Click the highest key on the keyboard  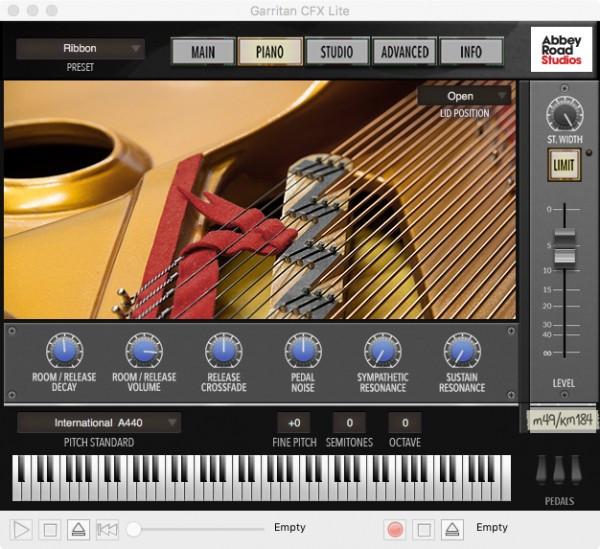pos(506,478)
